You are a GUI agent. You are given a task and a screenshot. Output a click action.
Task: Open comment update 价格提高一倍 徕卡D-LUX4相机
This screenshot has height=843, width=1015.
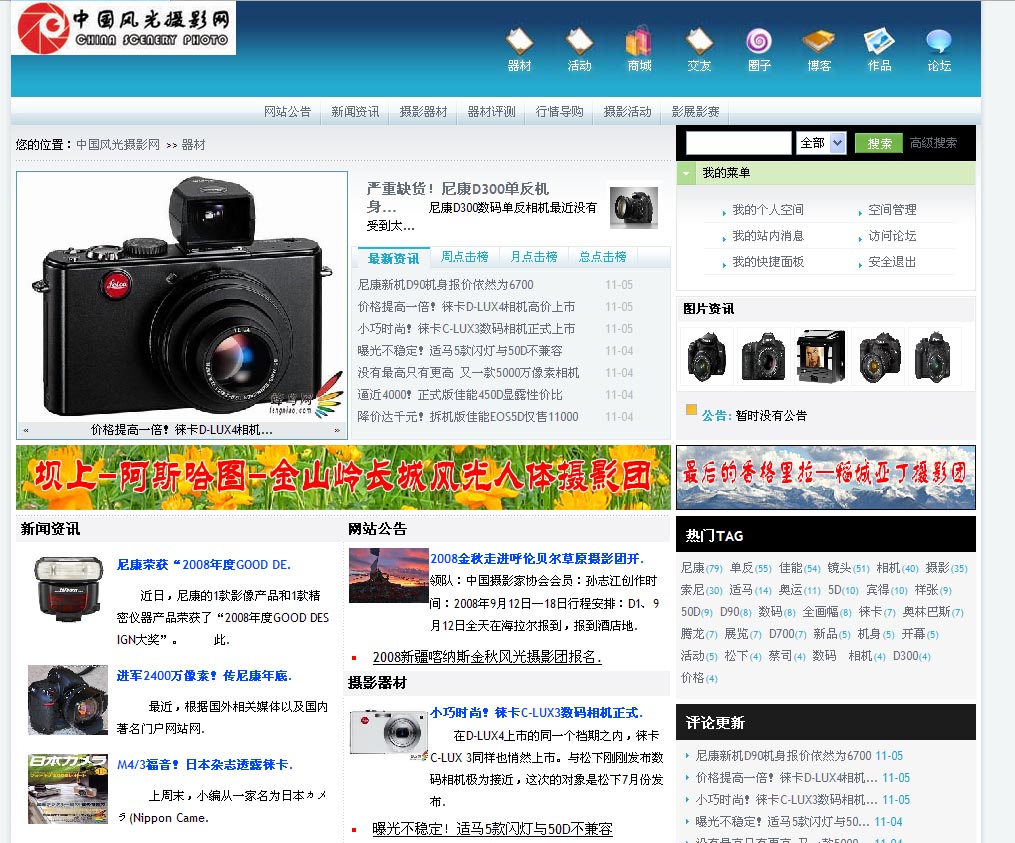(786, 778)
